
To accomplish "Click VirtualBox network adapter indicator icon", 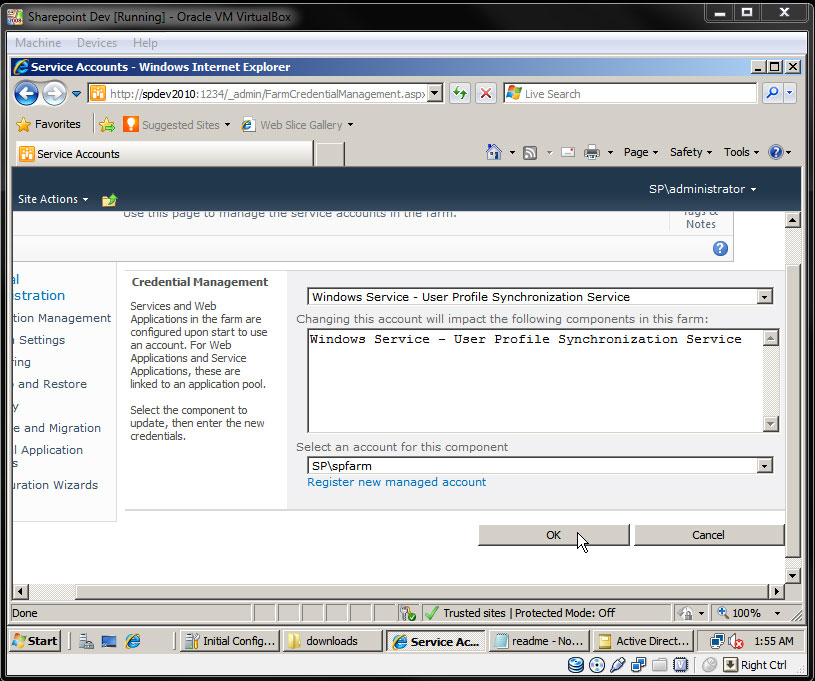I will point(638,665).
